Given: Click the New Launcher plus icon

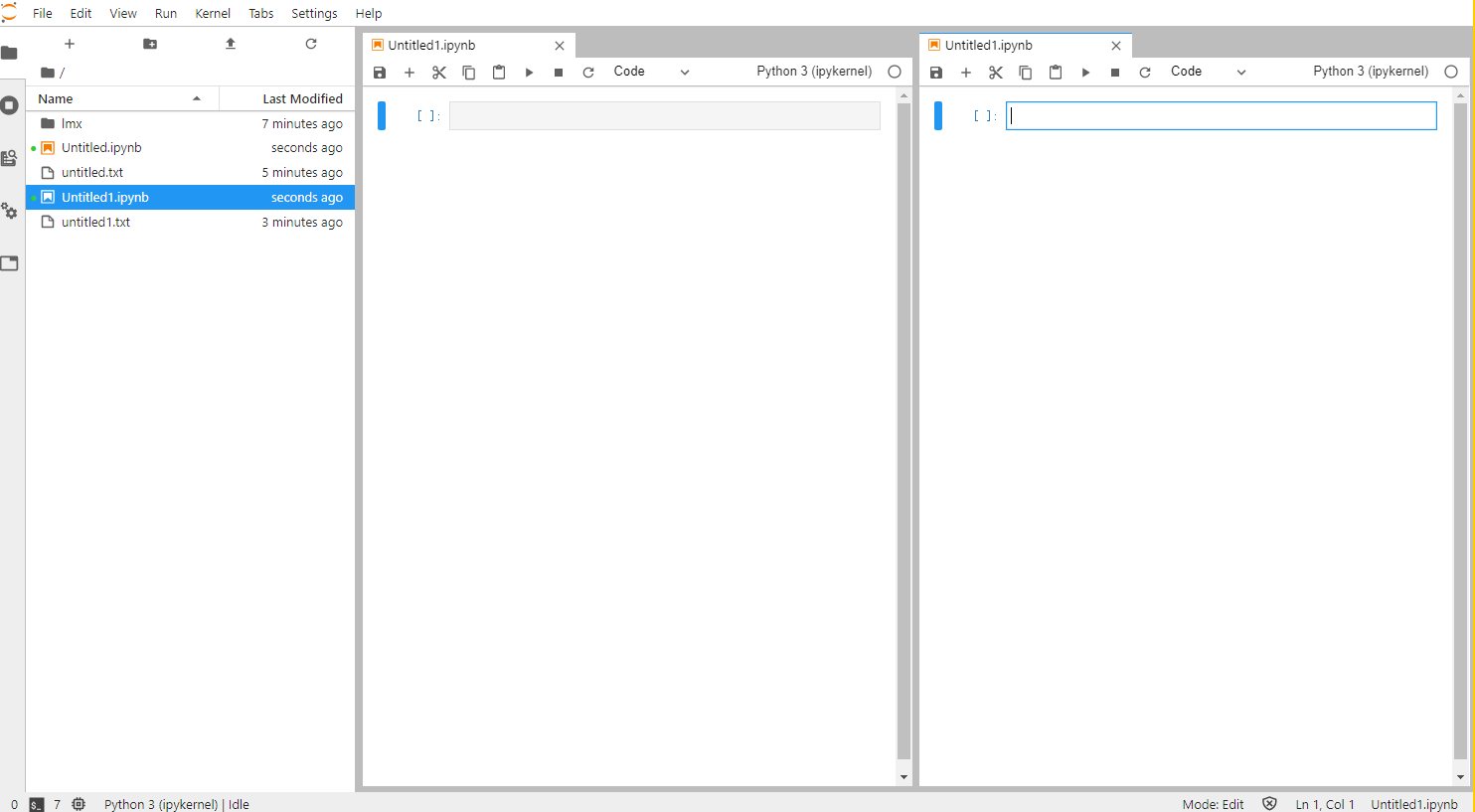Looking at the screenshot, I should tap(70, 44).
